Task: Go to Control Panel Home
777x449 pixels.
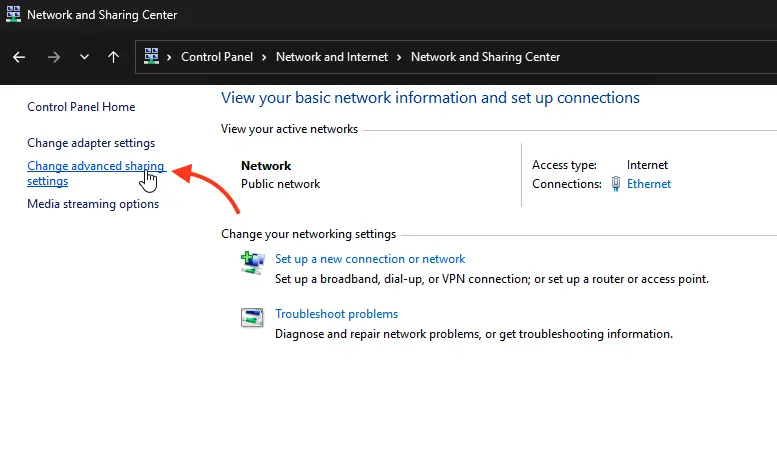Action: pos(81,107)
